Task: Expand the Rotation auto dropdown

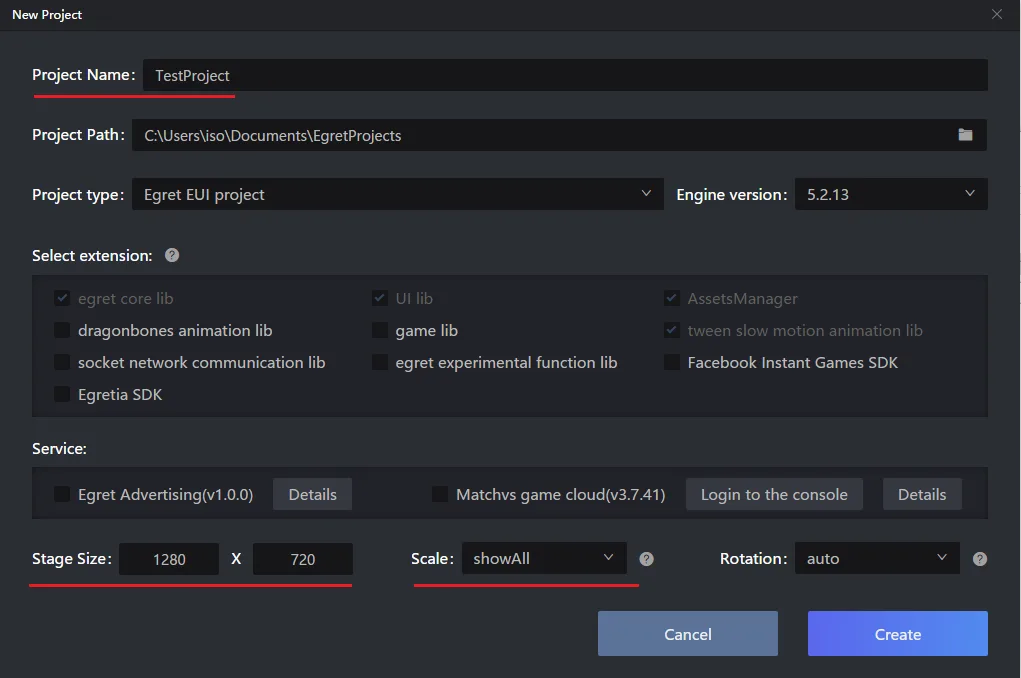Action: click(x=877, y=558)
